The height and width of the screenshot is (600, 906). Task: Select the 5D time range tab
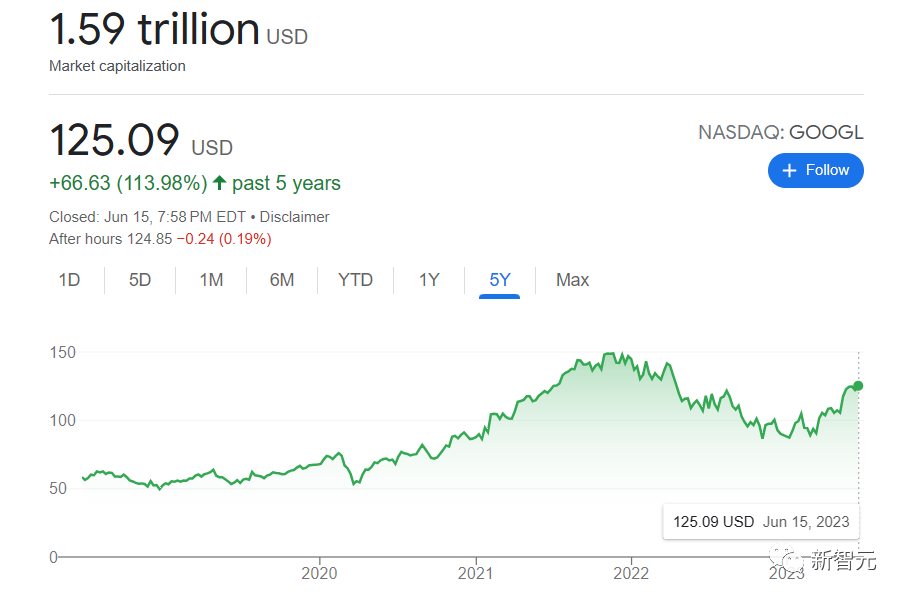point(140,280)
